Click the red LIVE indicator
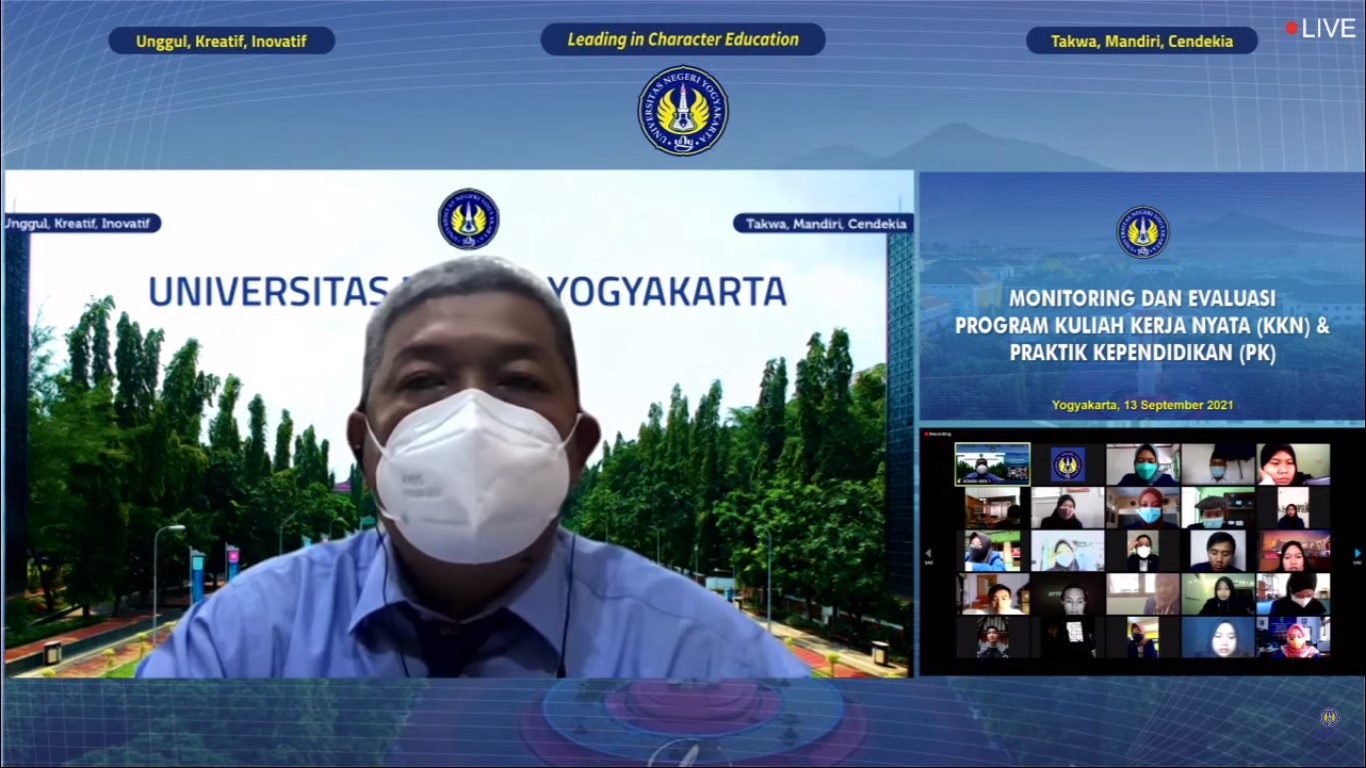The width and height of the screenshot is (1366, 768). pos(1320,29)
